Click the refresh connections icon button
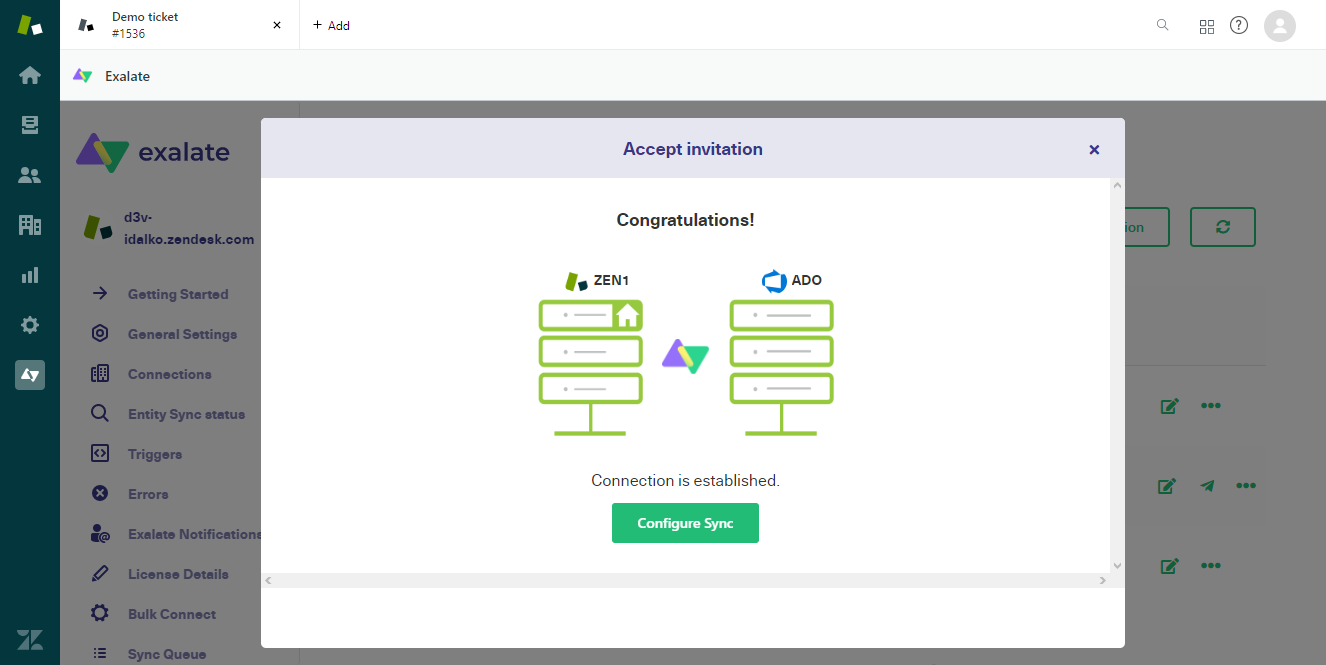Image resolution: width=1326 pixels, height=665 pixels. point(1223,227)
